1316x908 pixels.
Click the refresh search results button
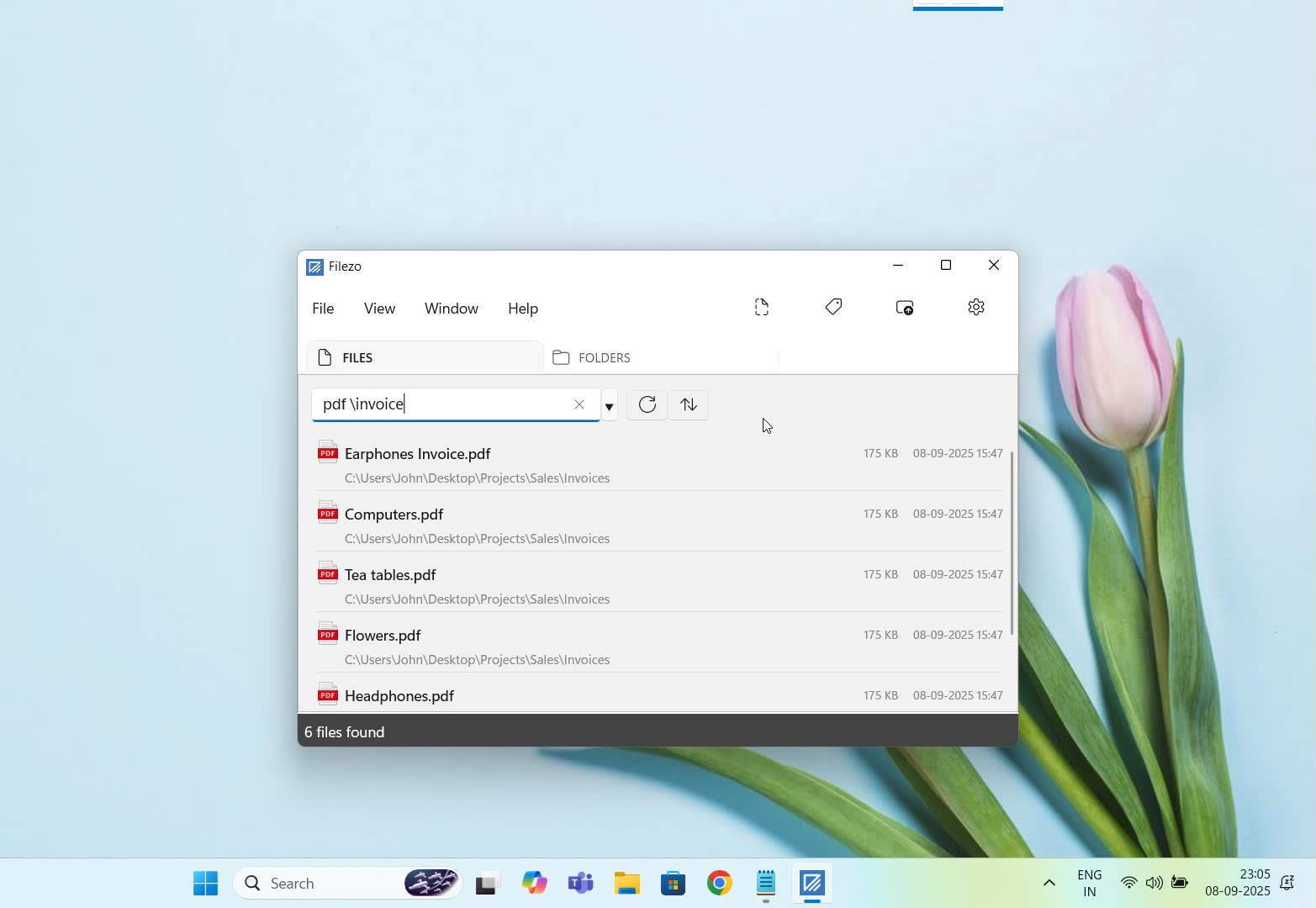tap(647, 405)
